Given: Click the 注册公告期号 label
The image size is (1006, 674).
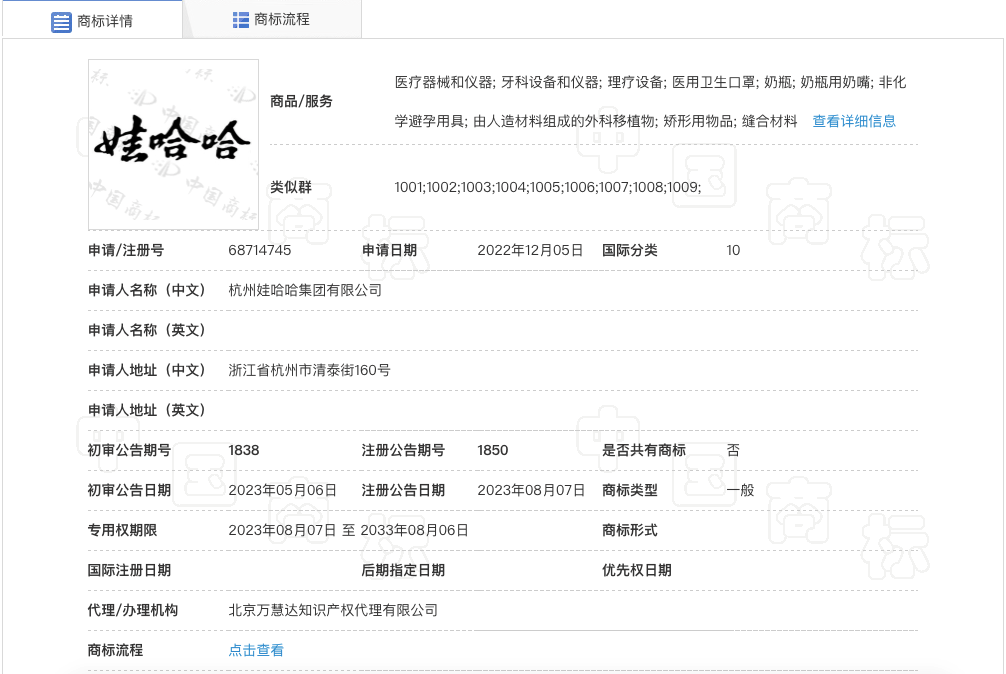Looking at the screenshot, I should click(403, 450).
